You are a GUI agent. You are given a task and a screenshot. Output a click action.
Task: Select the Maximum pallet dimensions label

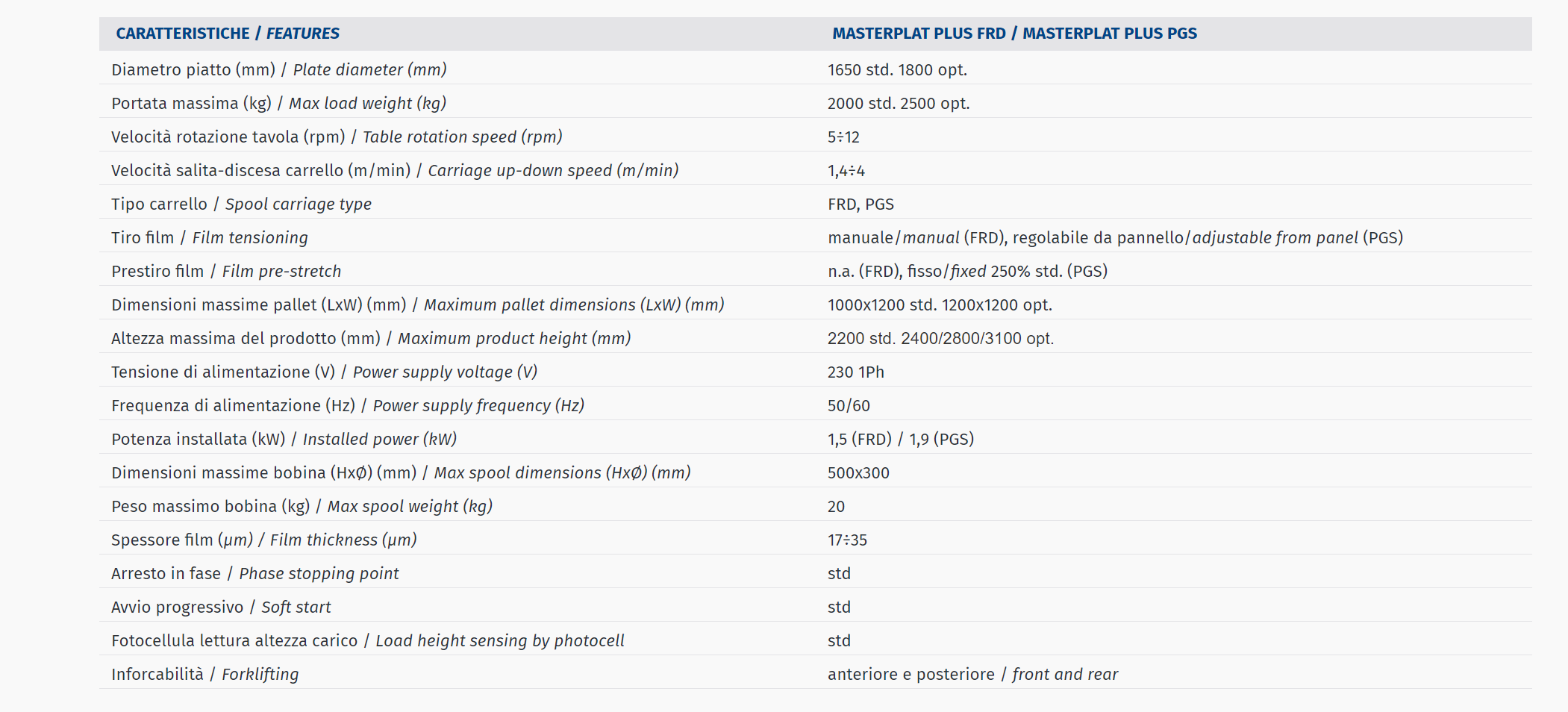(418, 305)
